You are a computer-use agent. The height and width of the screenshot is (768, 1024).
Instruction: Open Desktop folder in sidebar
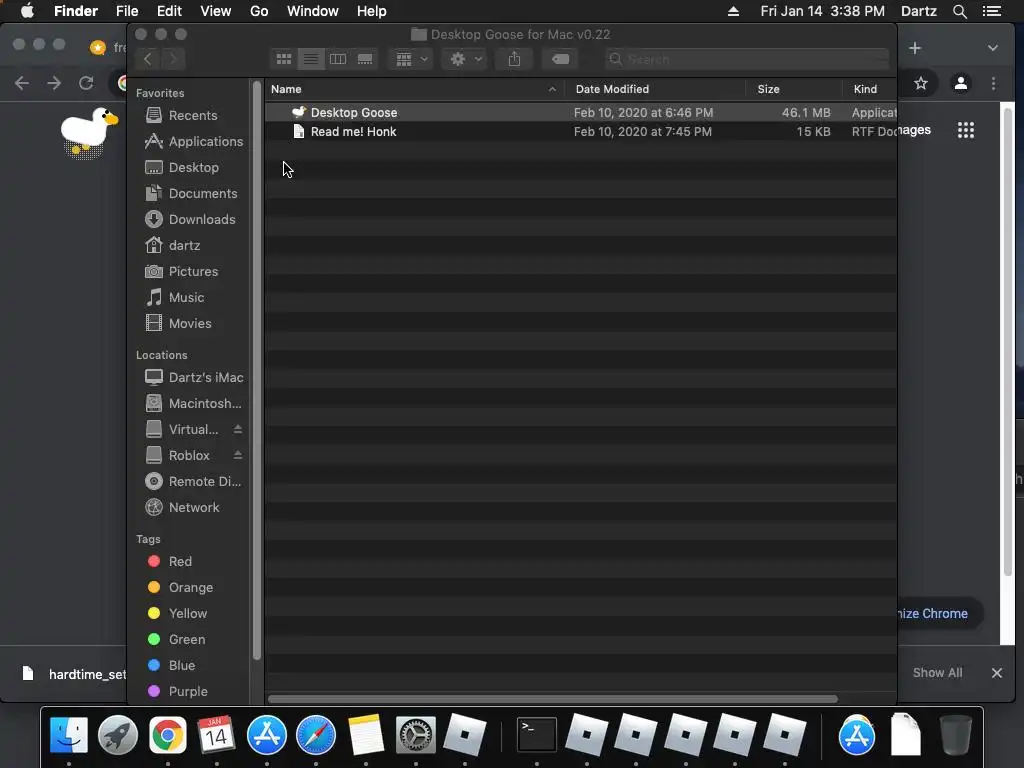[191, 168]
